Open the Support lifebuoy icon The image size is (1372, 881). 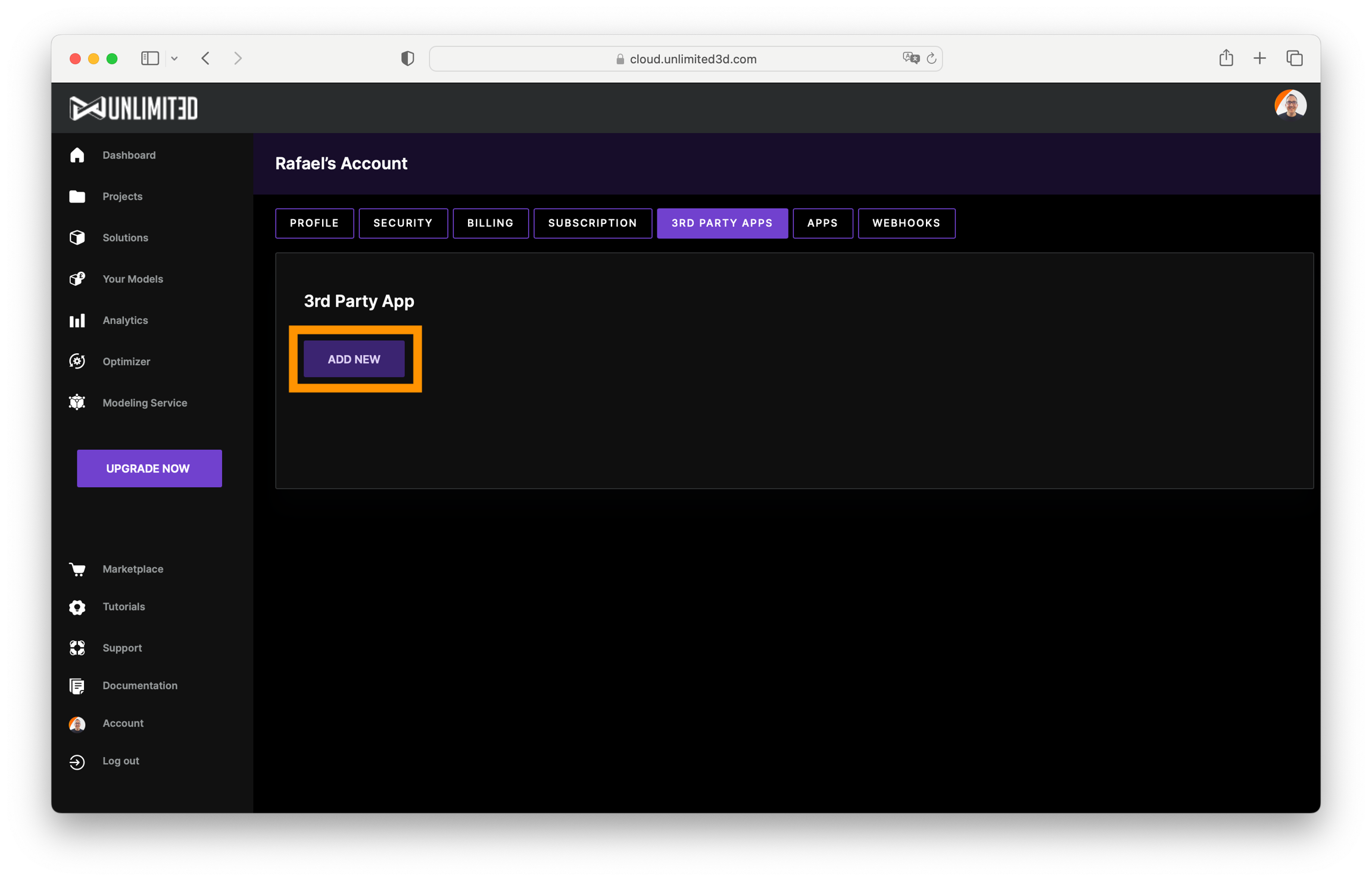[x=77, y=648]
